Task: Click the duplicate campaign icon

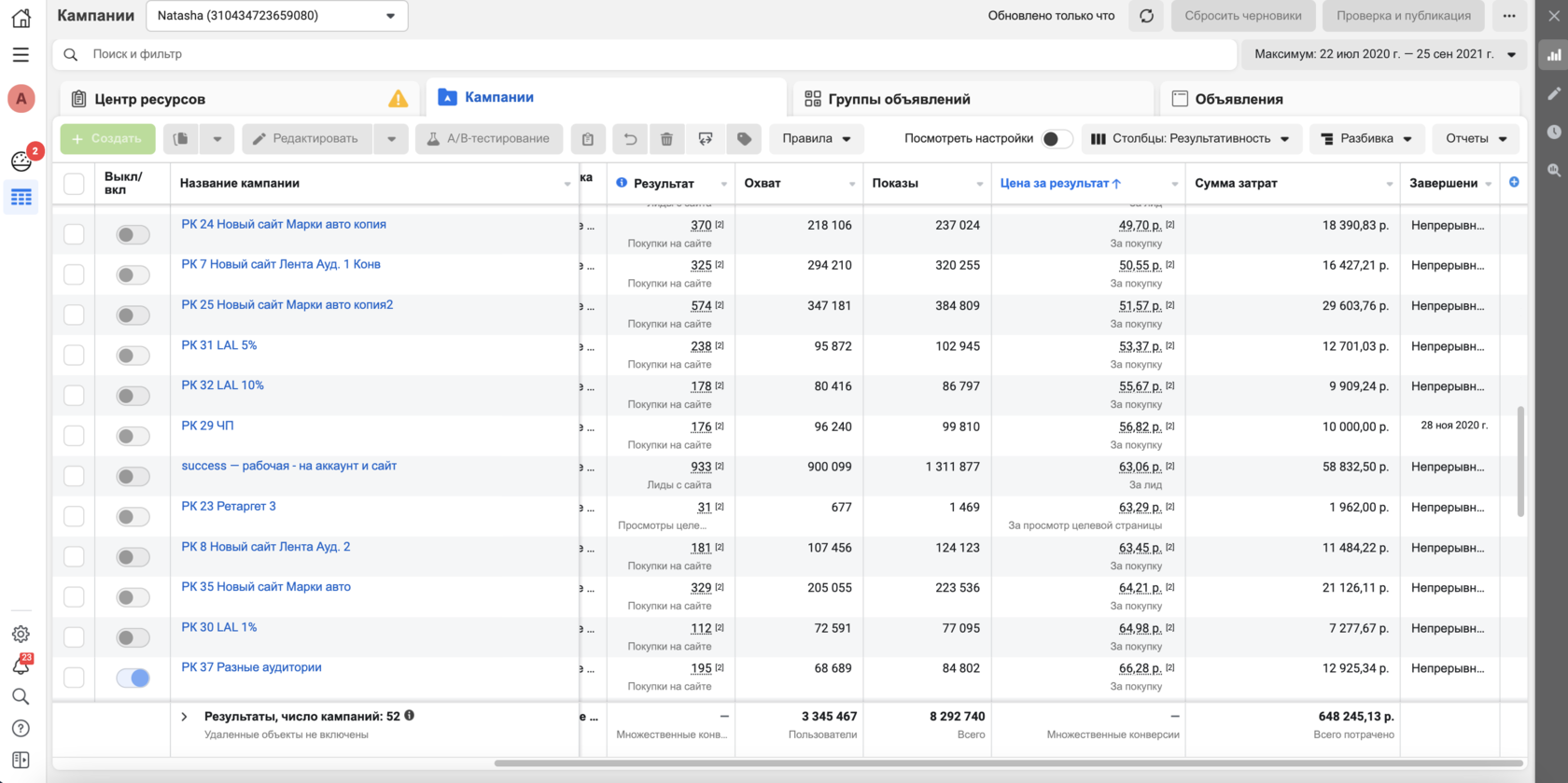Action: (x=181, y=139)
